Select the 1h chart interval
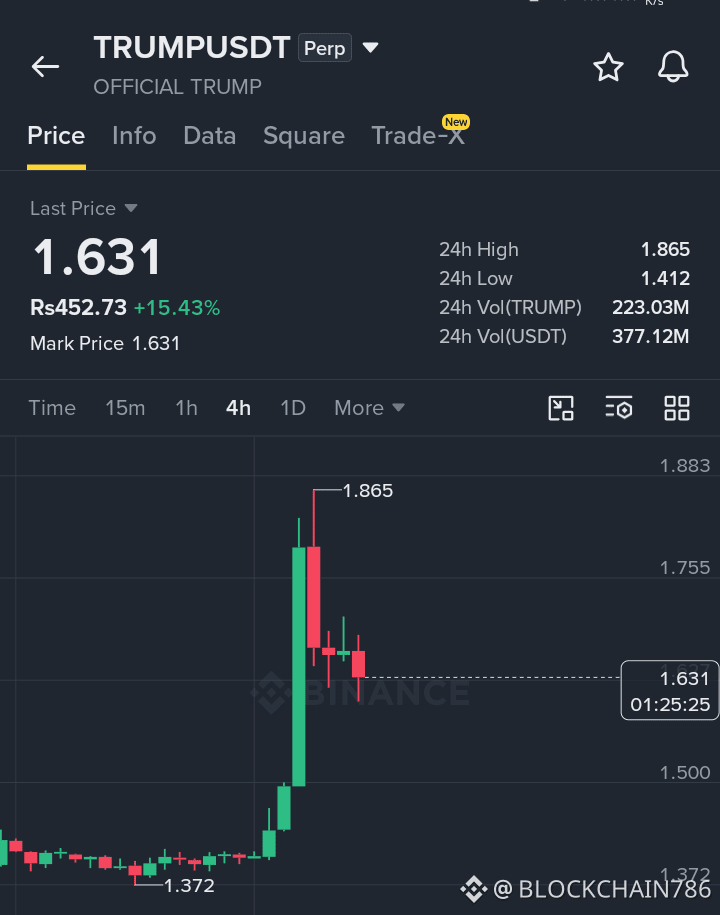Screen dimensions: 720x915 click(187, 408)
